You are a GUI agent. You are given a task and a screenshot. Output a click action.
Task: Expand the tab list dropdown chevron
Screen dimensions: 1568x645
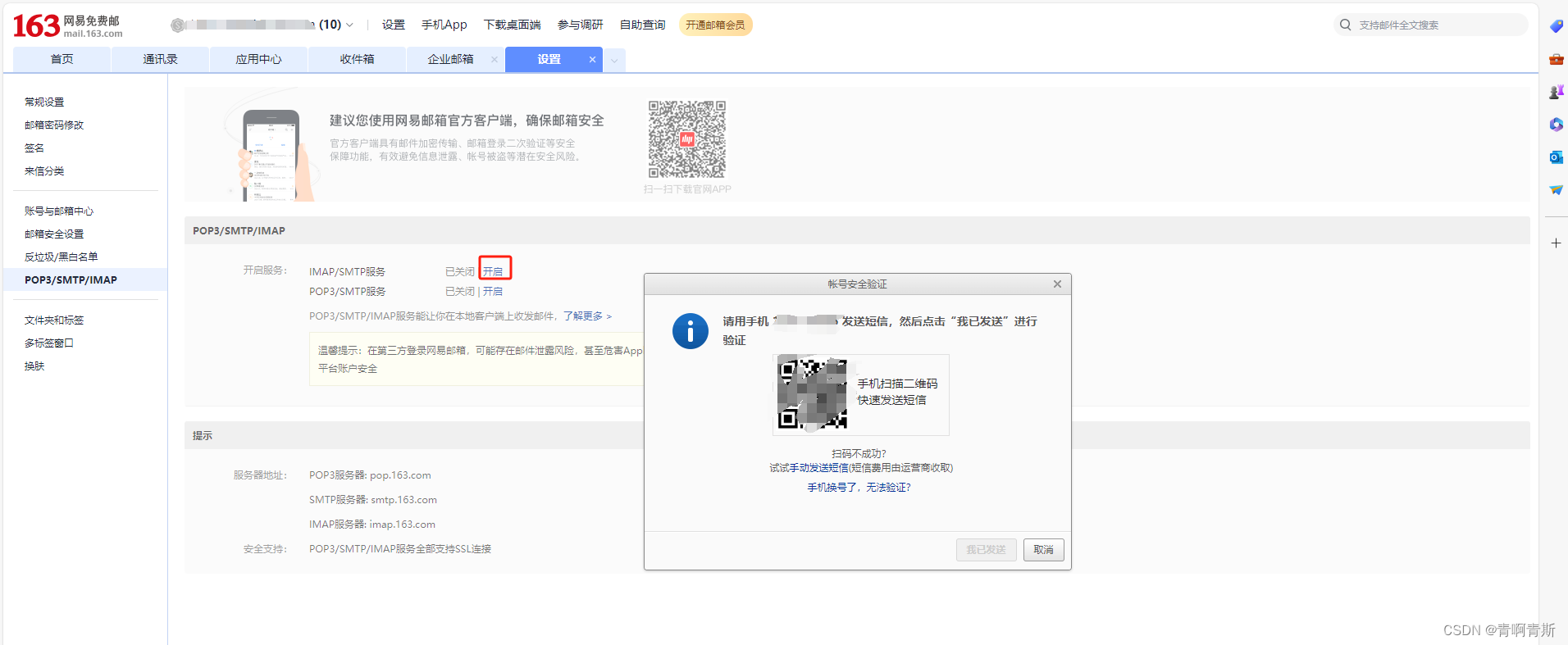(x=614, y=60)
